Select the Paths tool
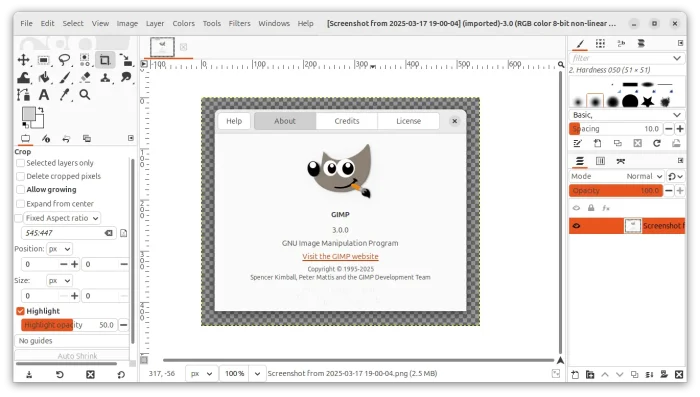Screen dimensions: 700x397 pyautogui.click(x=23, y=95)
